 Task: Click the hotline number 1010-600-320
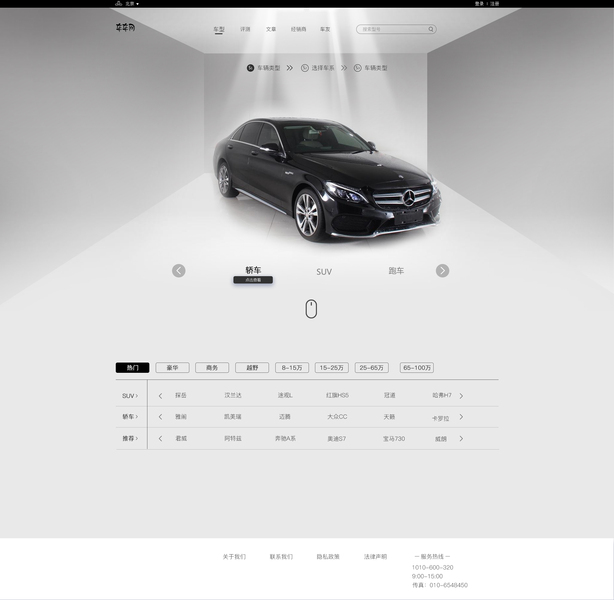point(432,567)
